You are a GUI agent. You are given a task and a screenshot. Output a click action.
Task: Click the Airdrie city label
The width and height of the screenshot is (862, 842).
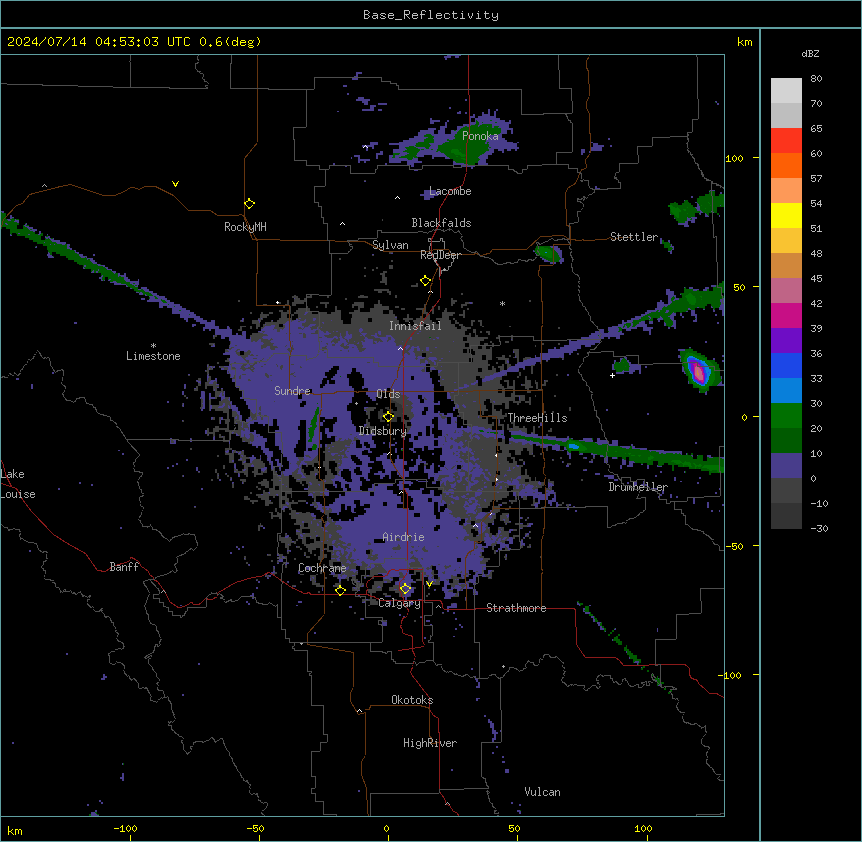403,537
